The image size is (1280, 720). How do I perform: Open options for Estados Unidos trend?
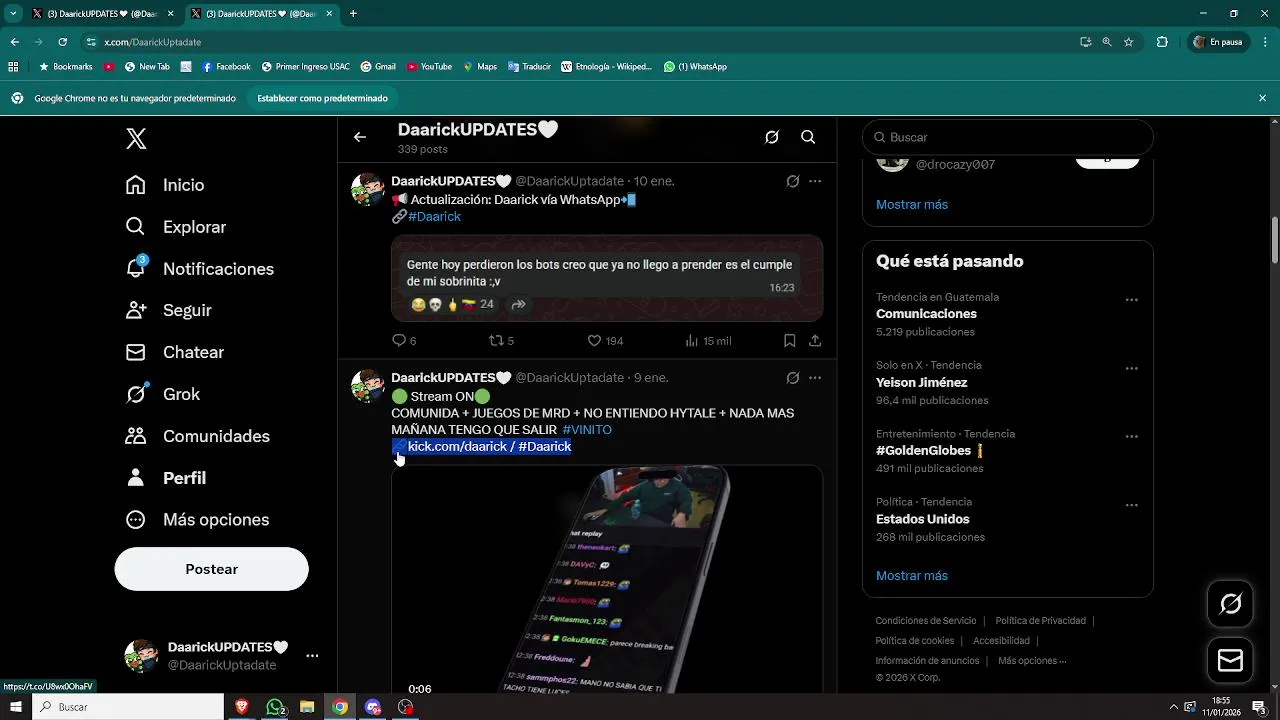pyautogui.click(x=1132, y=505)
